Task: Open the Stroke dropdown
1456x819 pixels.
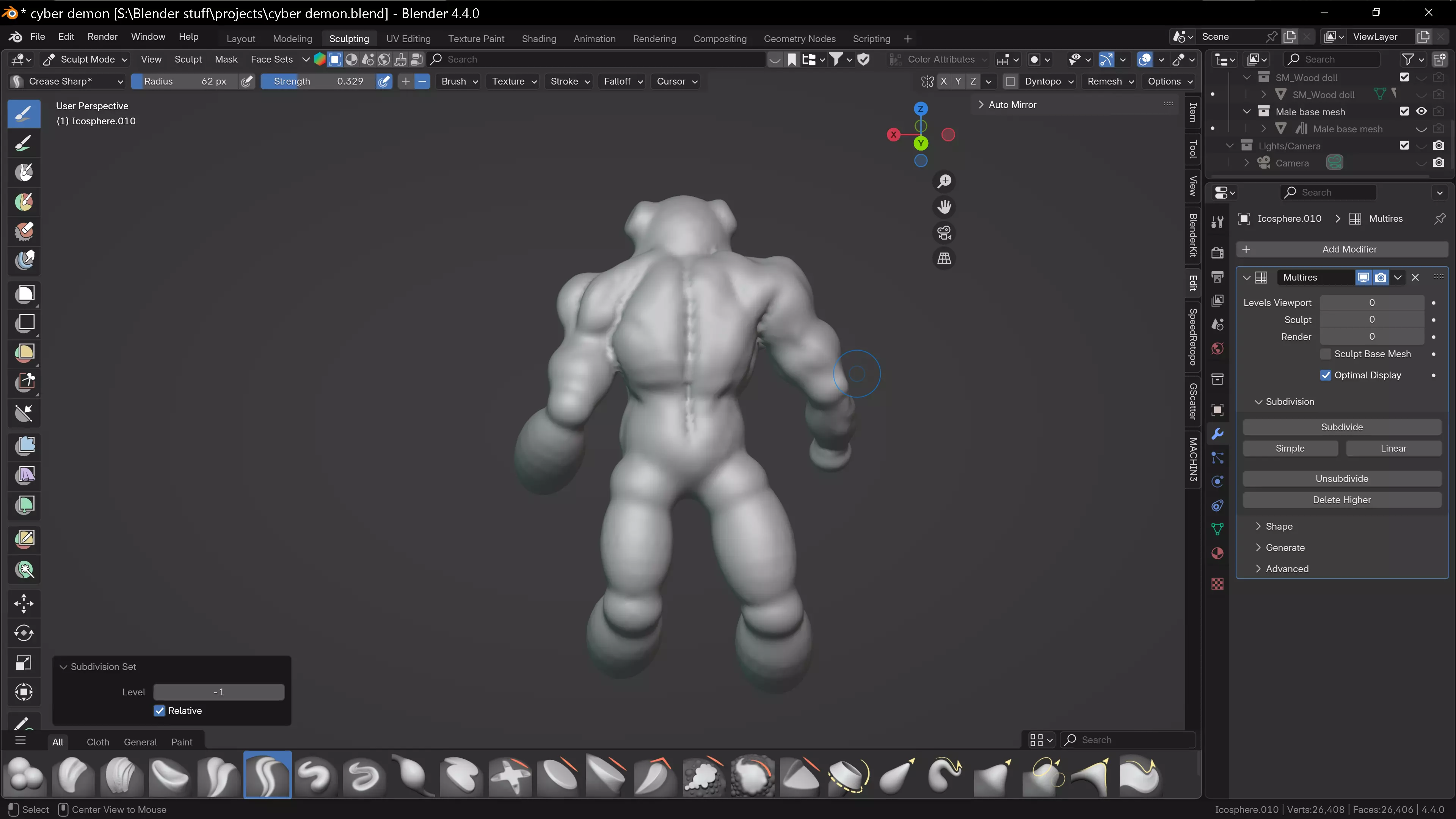Action: [x=570, y=82]
